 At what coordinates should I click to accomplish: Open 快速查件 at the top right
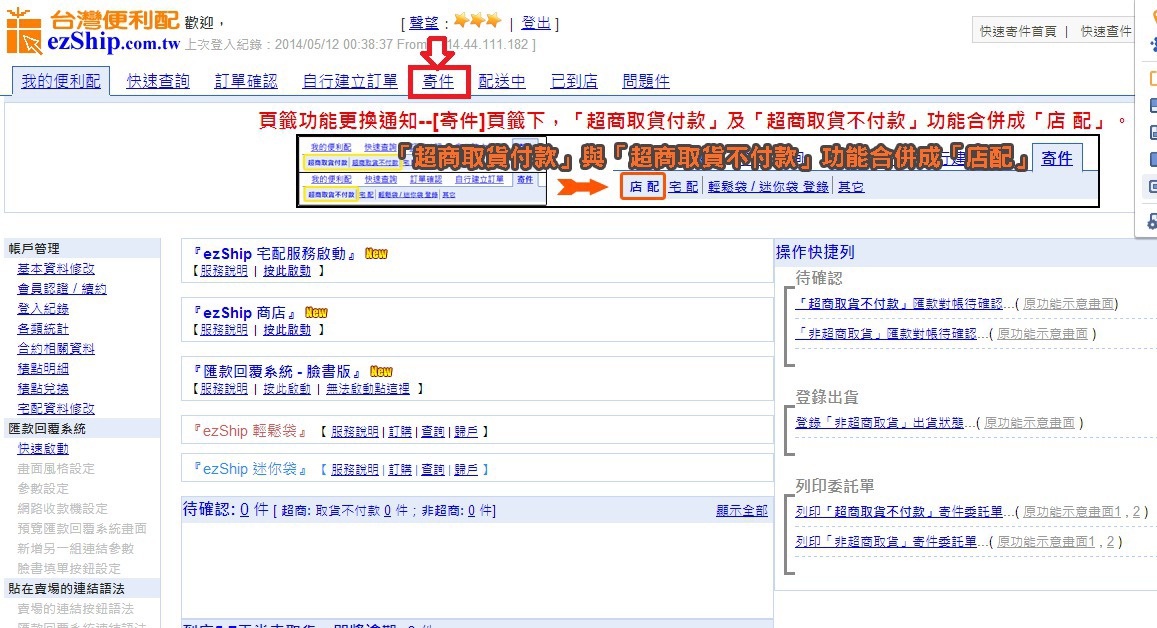[1106, 31]
